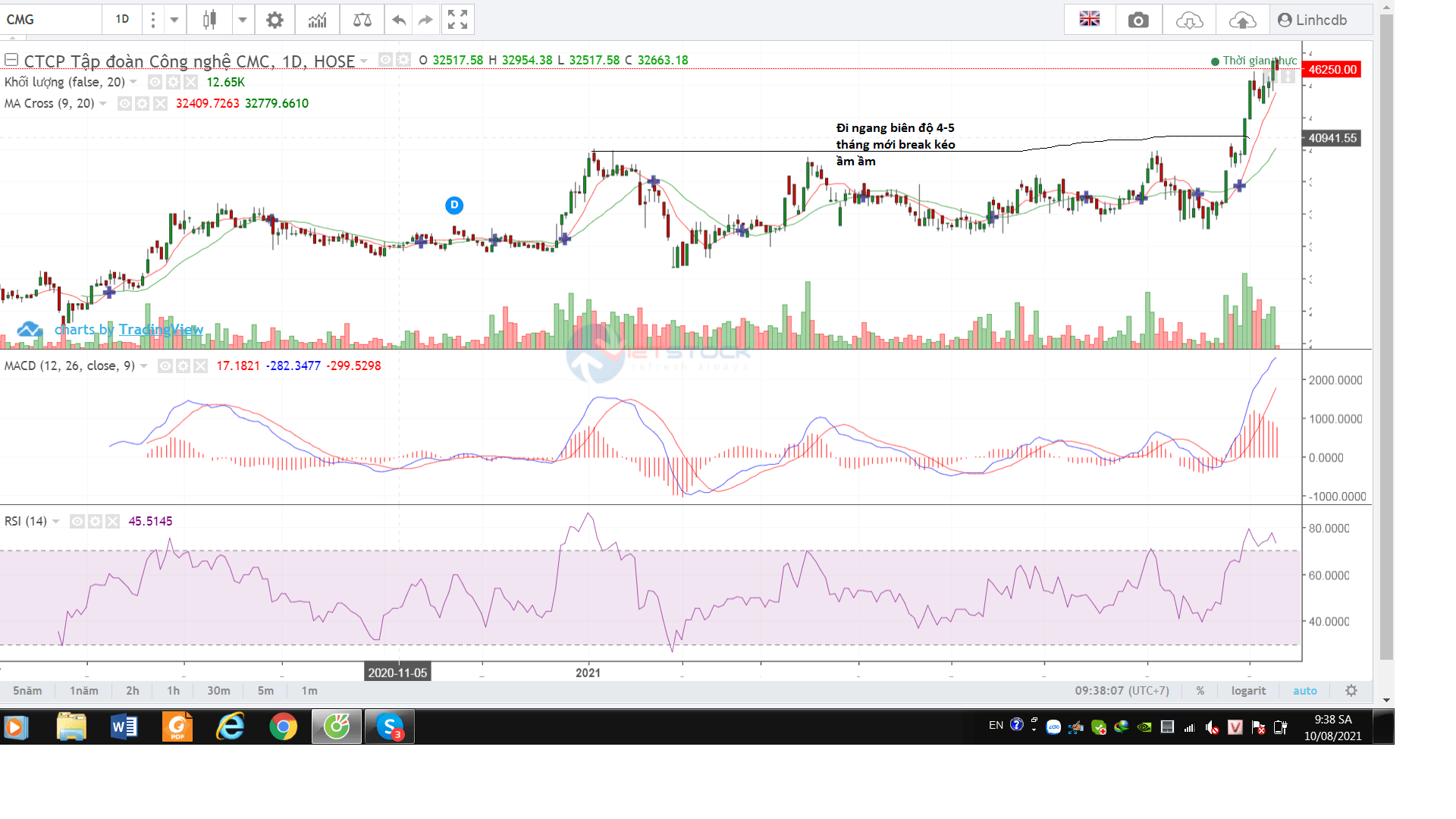Collapse the main chart legend minus box

(x=11, y=60)
